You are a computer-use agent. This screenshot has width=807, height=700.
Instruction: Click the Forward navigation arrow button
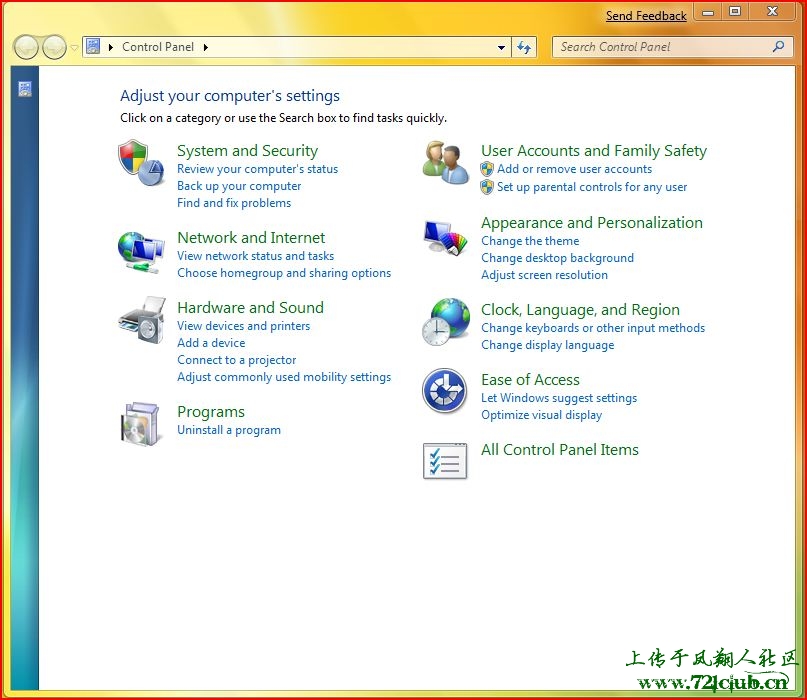click(x=54, y=47)
